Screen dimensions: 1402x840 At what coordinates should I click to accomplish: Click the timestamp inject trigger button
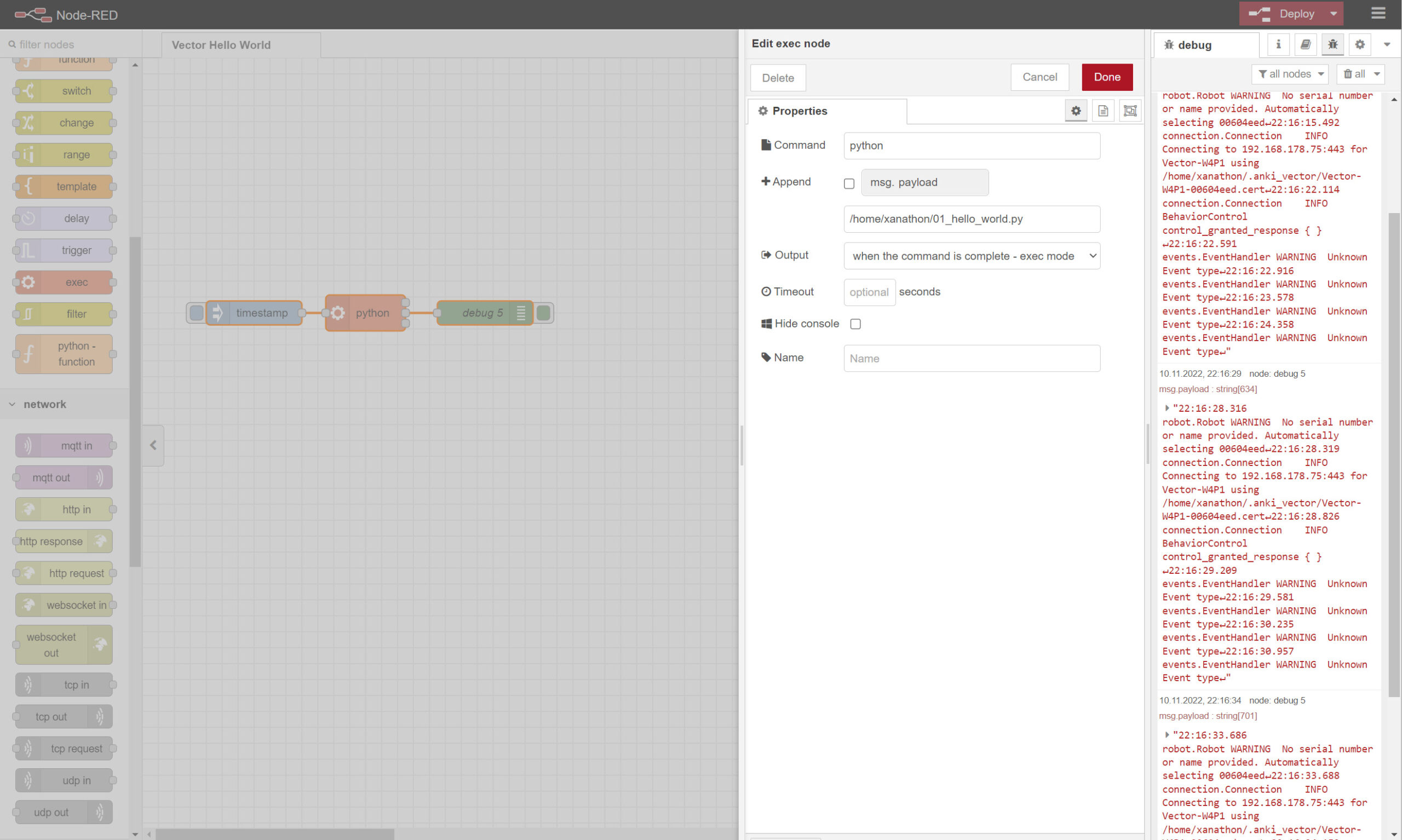point(196,313)
